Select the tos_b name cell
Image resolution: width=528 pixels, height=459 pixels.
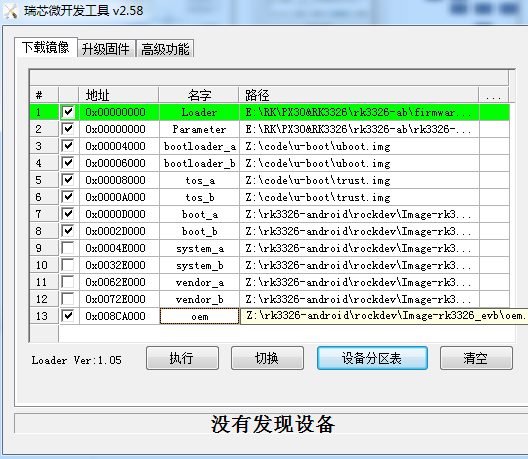pos(199,197)
